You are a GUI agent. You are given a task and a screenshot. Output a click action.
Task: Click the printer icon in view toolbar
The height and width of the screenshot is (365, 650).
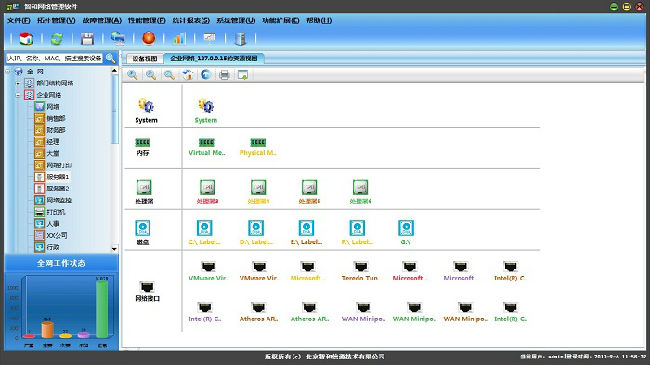(x=224, y=75)
